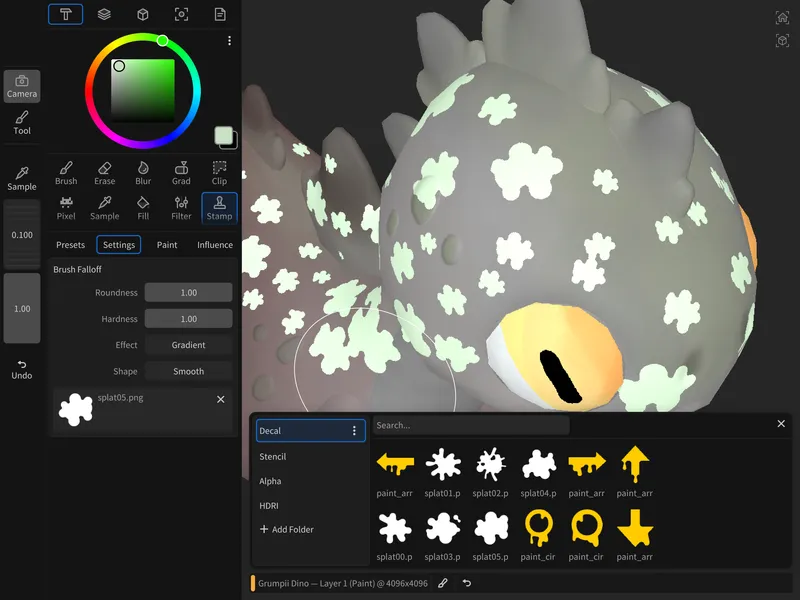
Task: Select the Erase tool
Action: (x=104, y=173)
